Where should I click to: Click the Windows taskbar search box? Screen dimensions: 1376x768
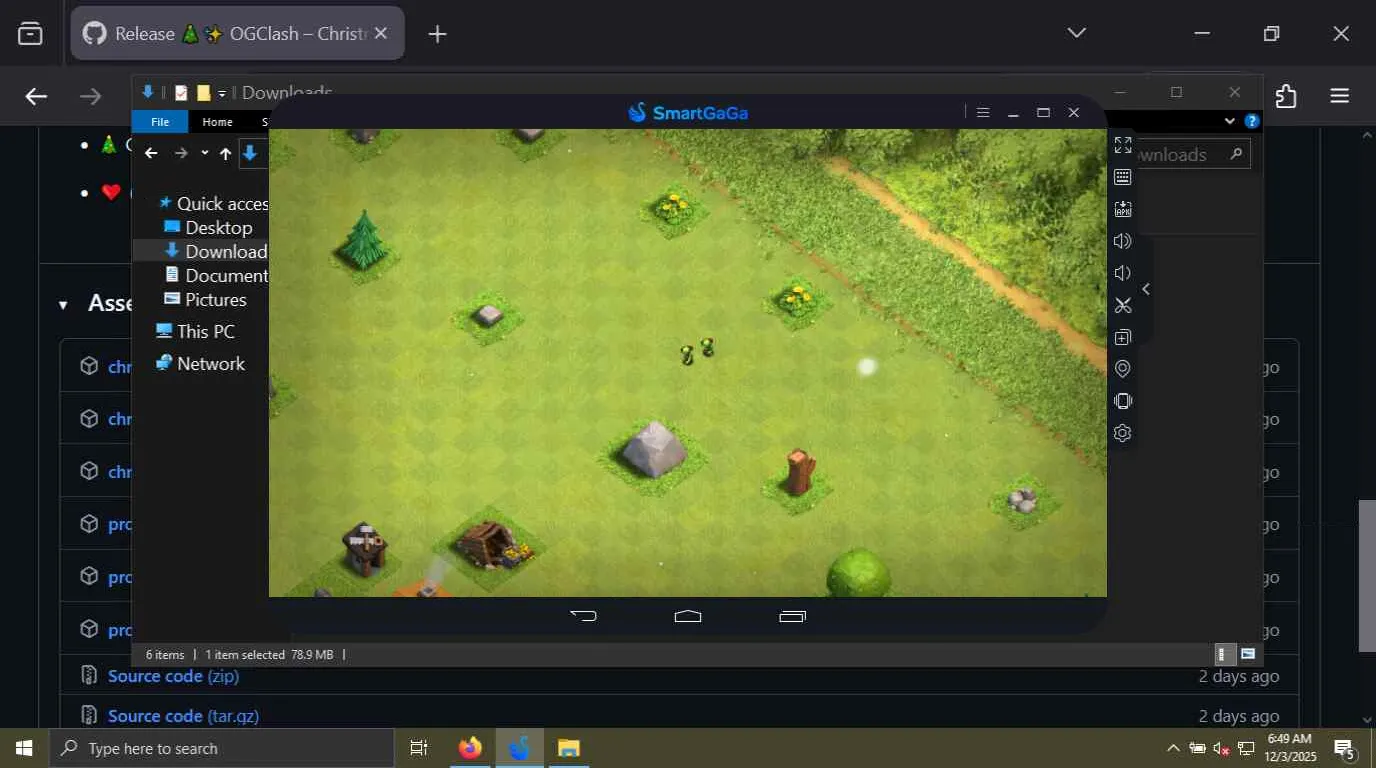click(221, 748)
